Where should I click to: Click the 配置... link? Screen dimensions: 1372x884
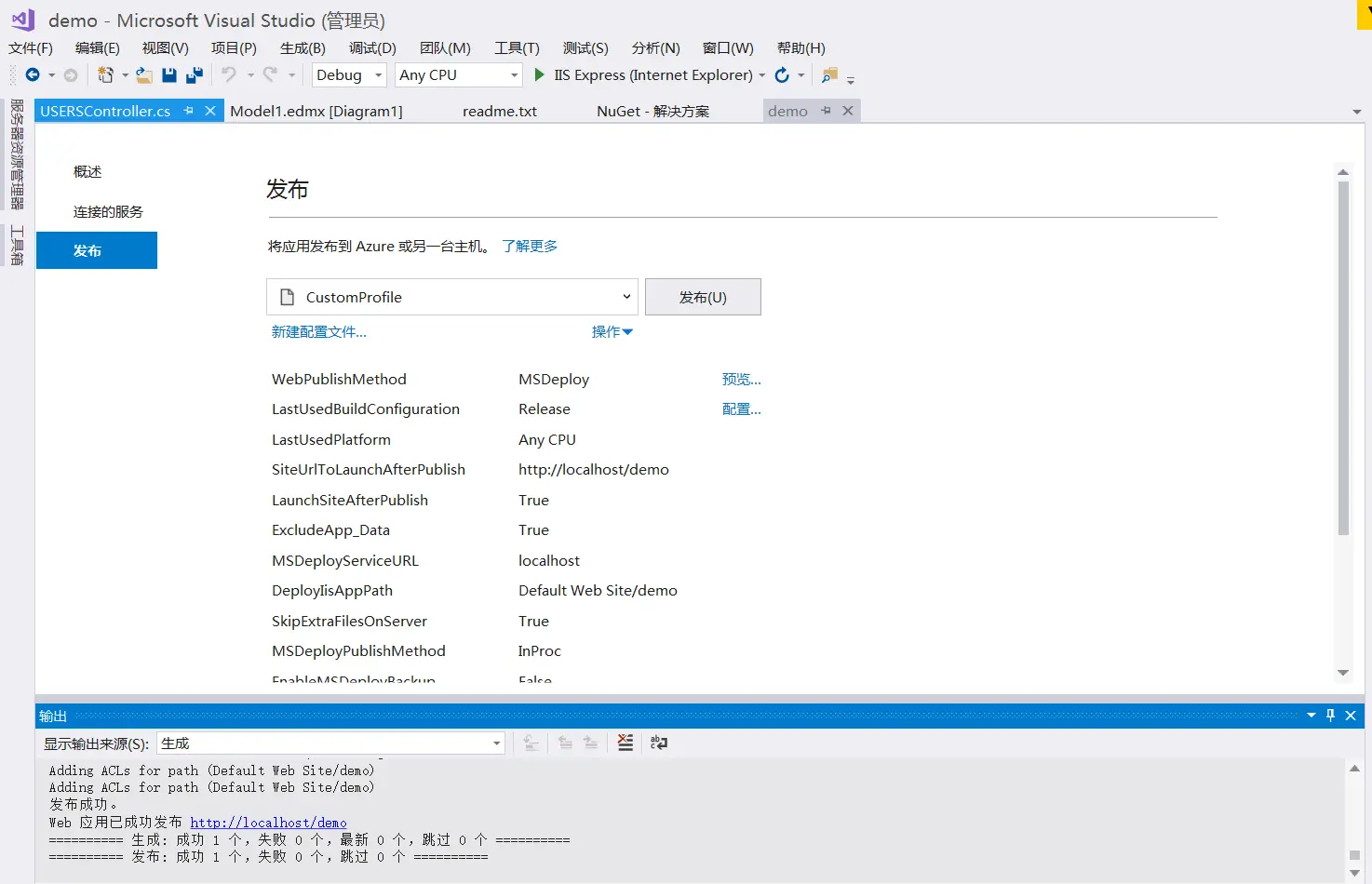pyautogui.click(x=742, y=409)
